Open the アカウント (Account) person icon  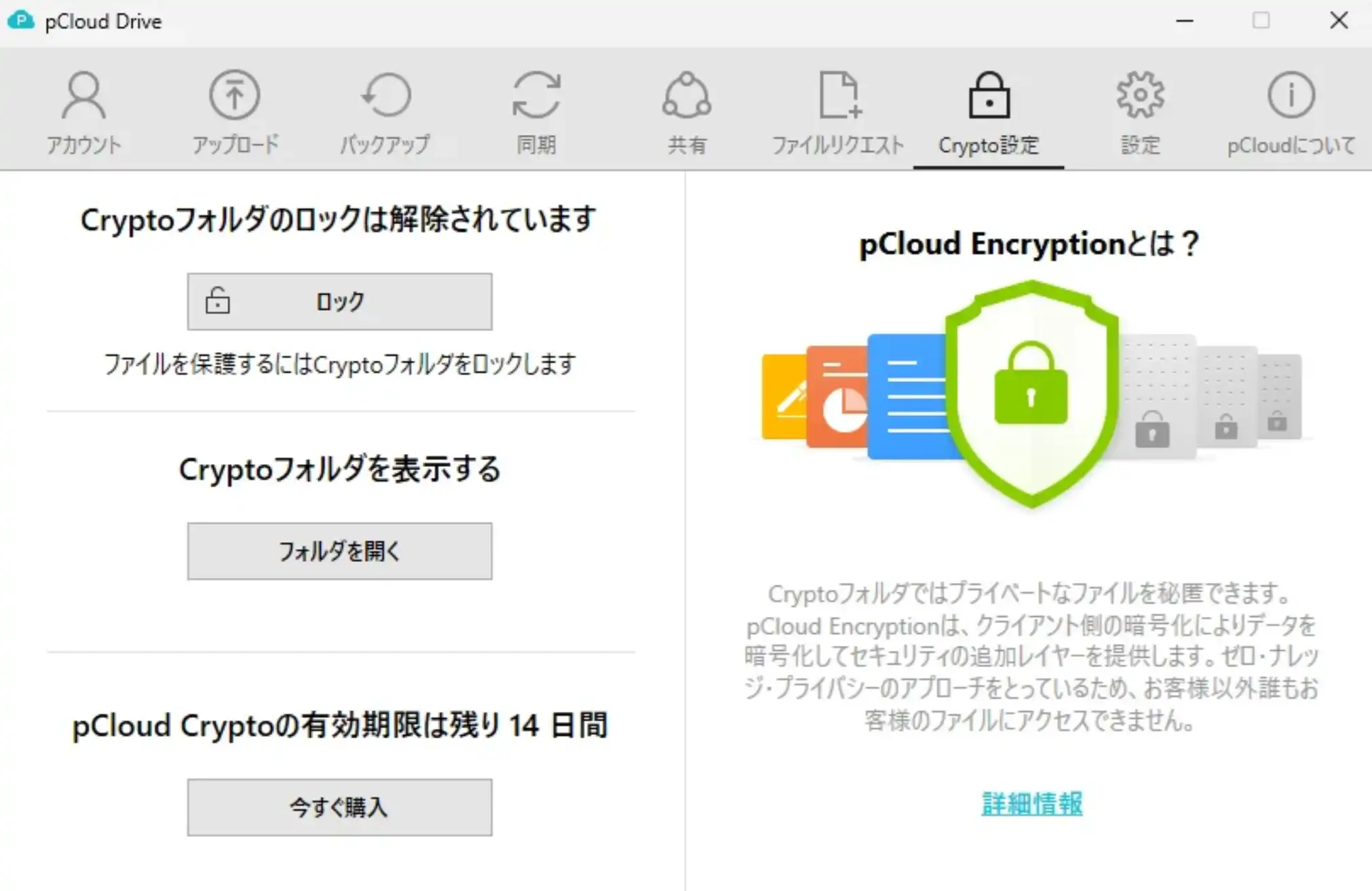tap(83, 95)
